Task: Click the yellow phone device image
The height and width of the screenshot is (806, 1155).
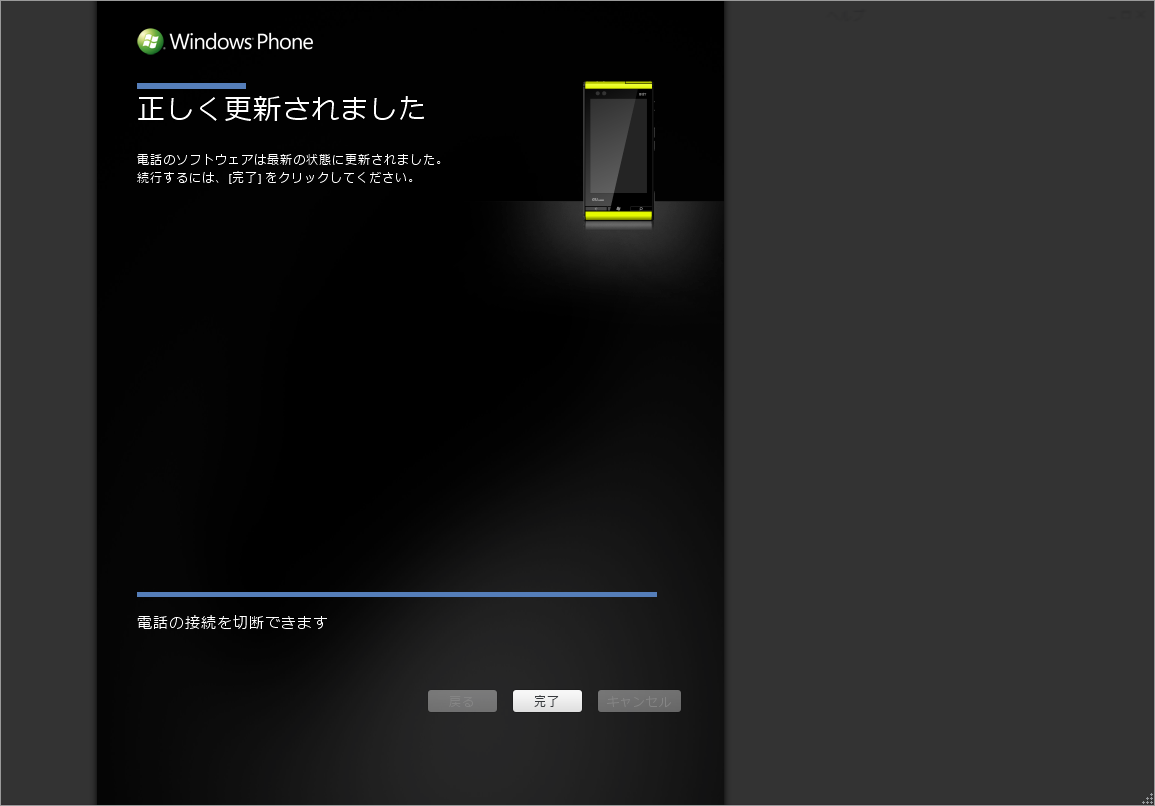Action: point(618,150)
